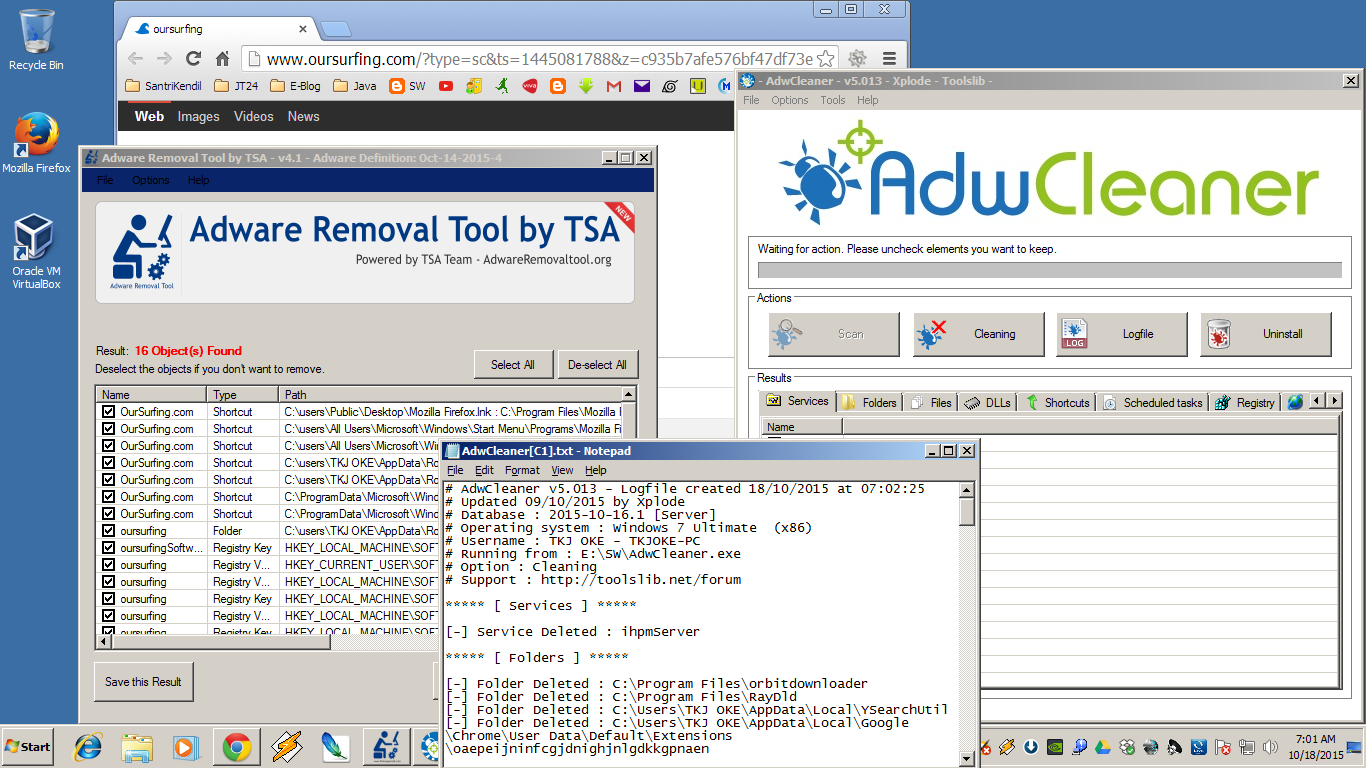This screenshot has height=768, width=1366.
Task: Open Oracle VM VirtualBox desktop shortcut
Action: point(36,251)
